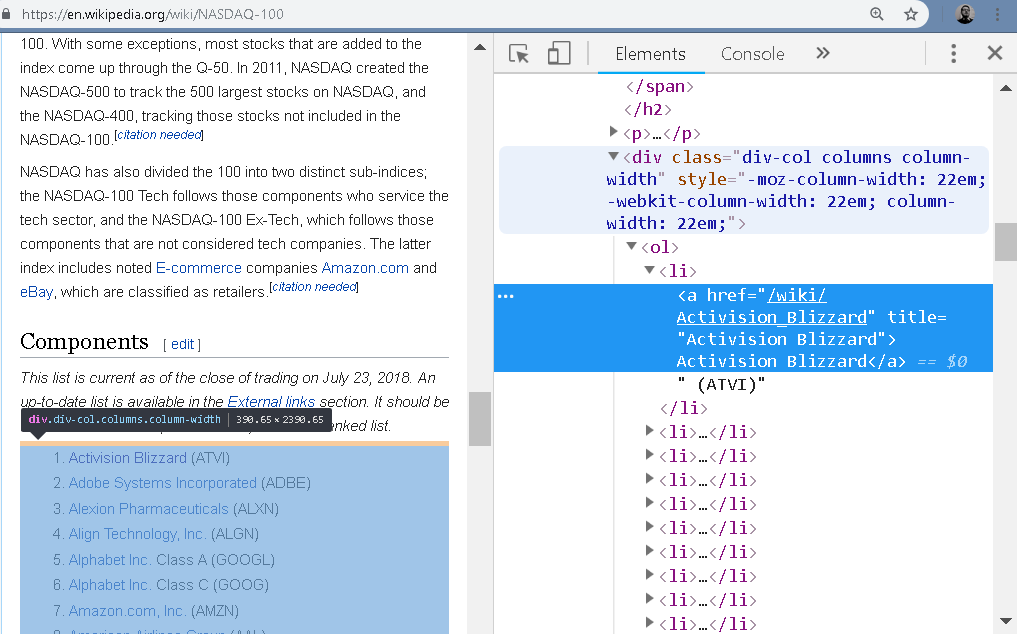Viewport: 1017px width, 634px height.
Task: Open the E-commerce link
Action: [x=198, y=268]
